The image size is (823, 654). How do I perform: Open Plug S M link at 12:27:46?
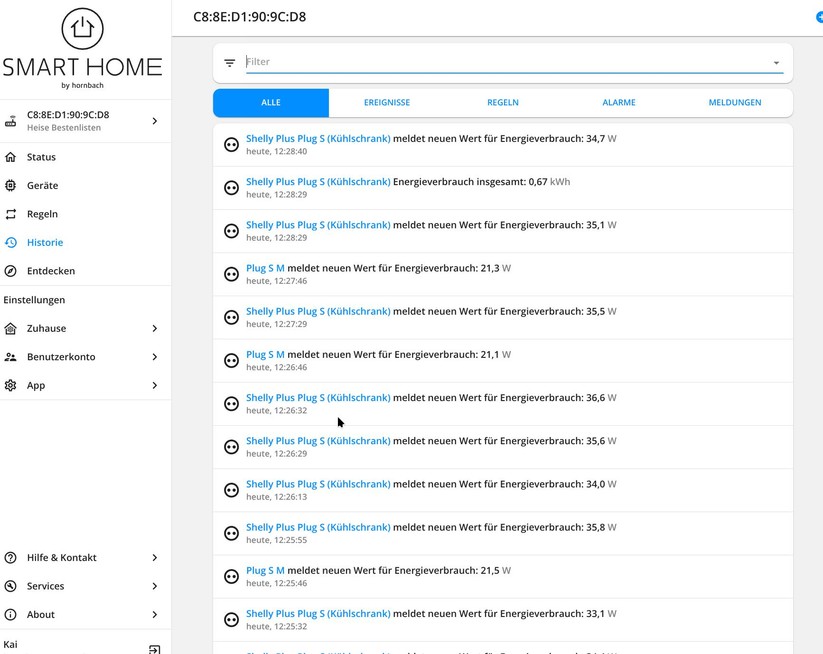click(x=265, y=268)
